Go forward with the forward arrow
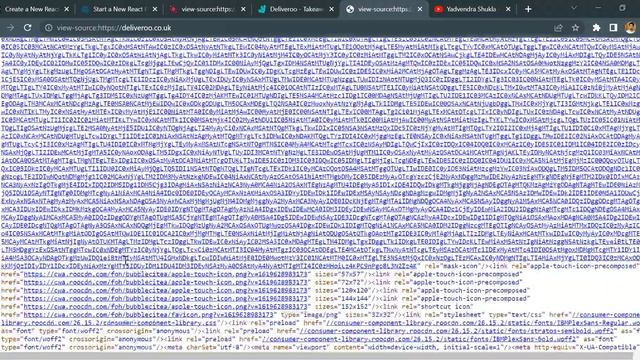The width and height of the screenshot is (640, 360). click(x=11, y=28)
